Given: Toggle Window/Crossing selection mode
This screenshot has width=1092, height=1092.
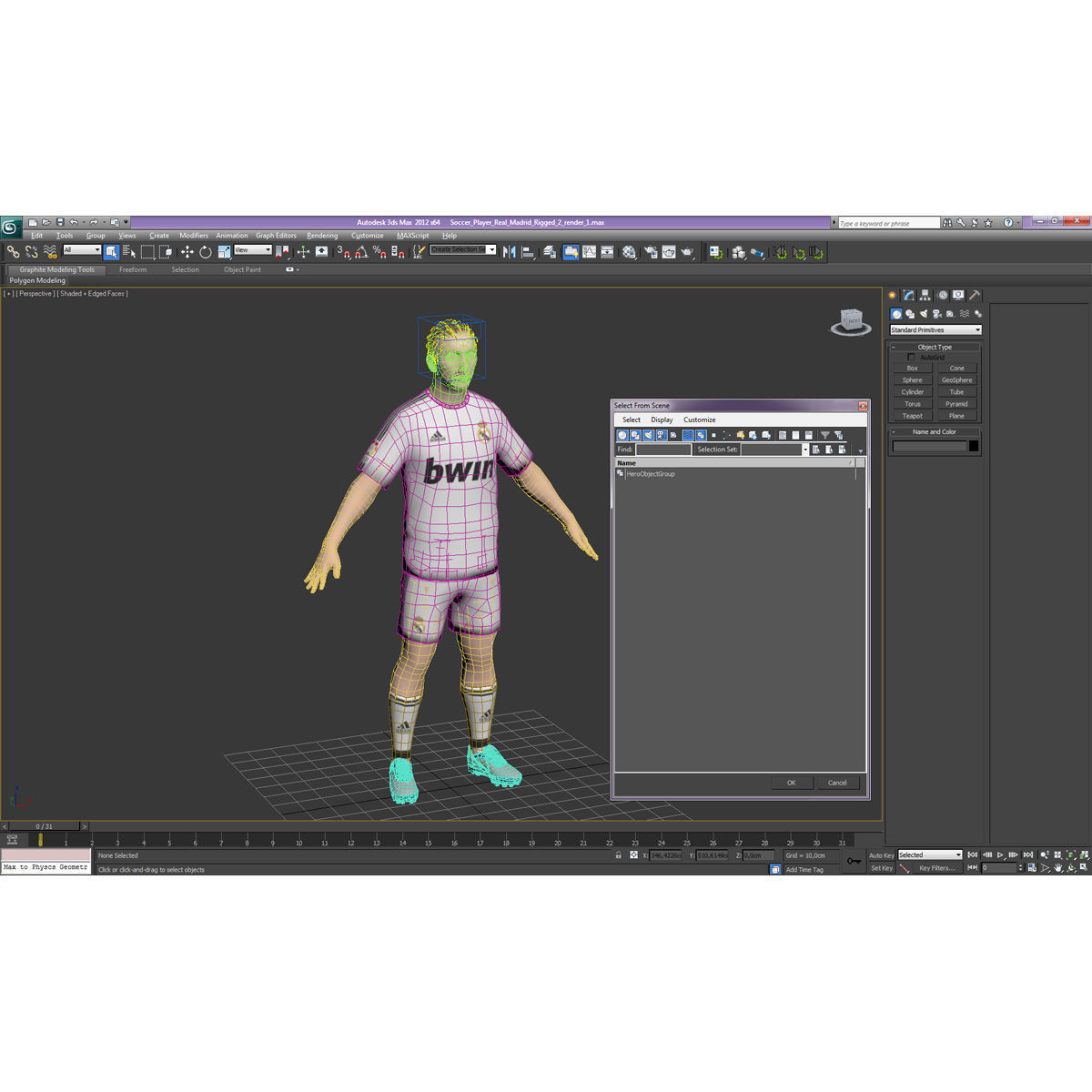Looking at the screenshot, I should click(165, 252).
